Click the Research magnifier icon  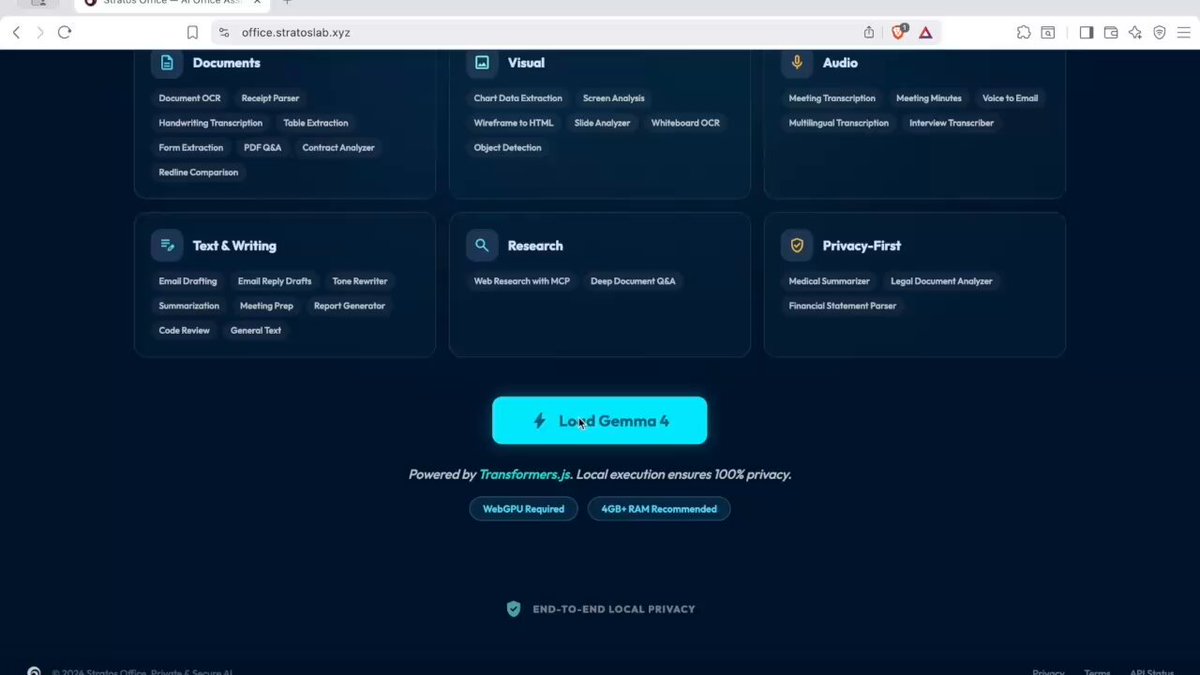482,245
